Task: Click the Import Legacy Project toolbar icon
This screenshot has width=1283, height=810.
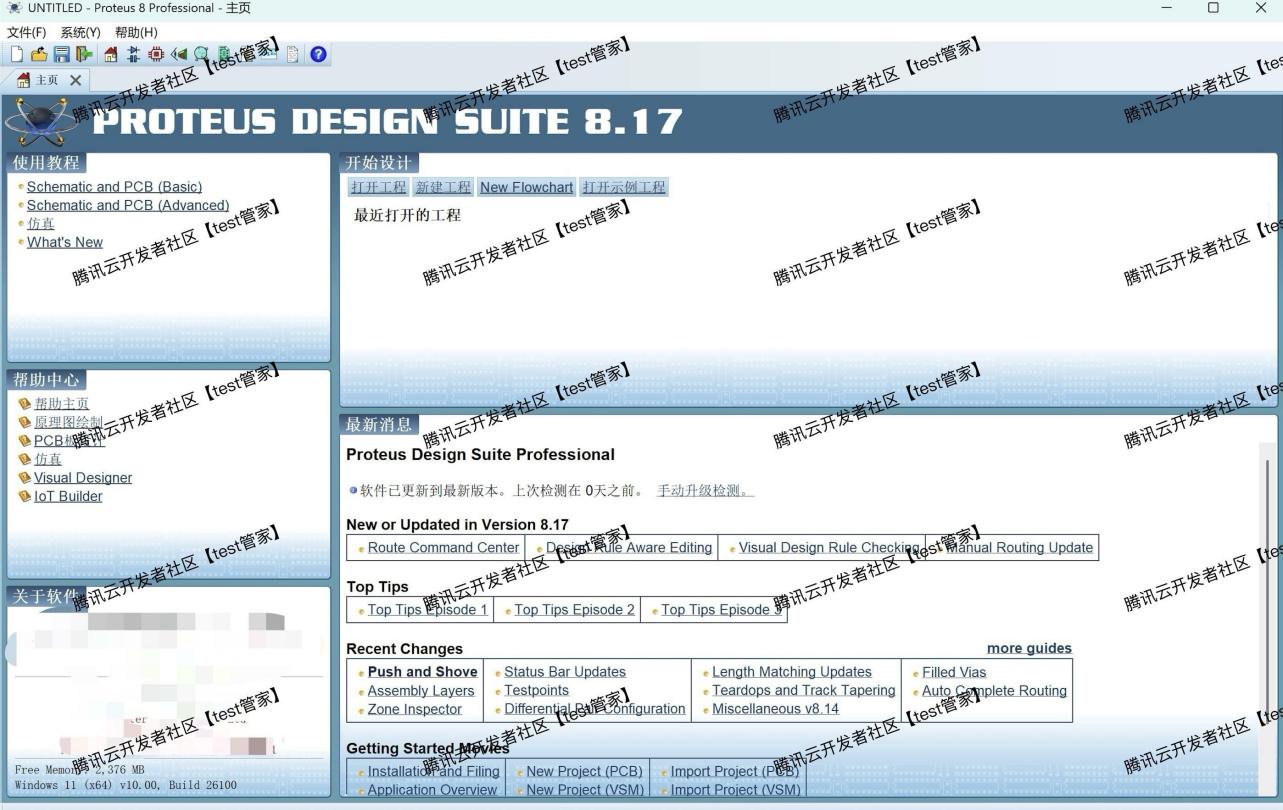Action: 85,54
